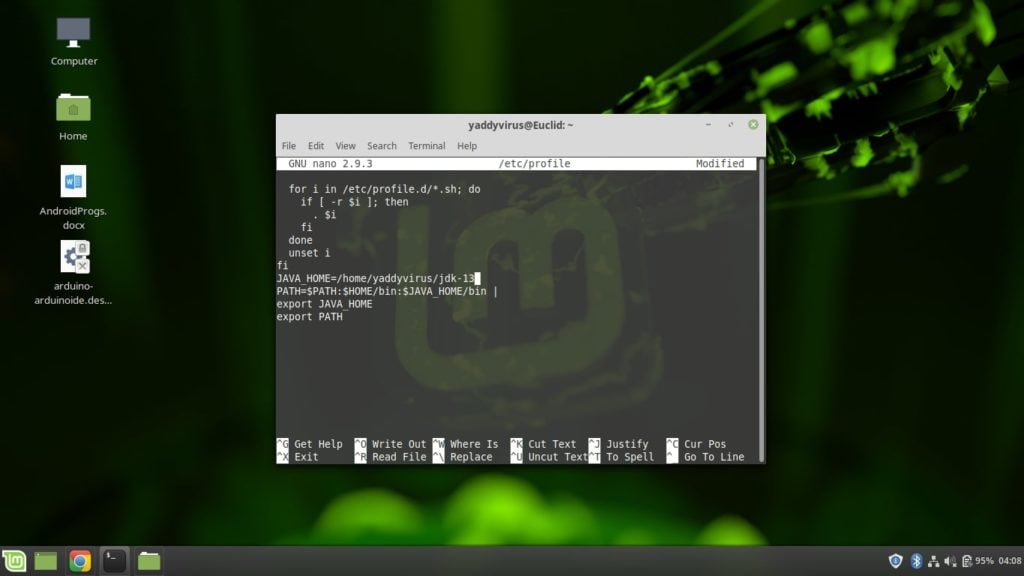This screenshot has width=1024, height=576.
Task: Click the 'Go To Line' shortcut label
Action: (714, 457)
